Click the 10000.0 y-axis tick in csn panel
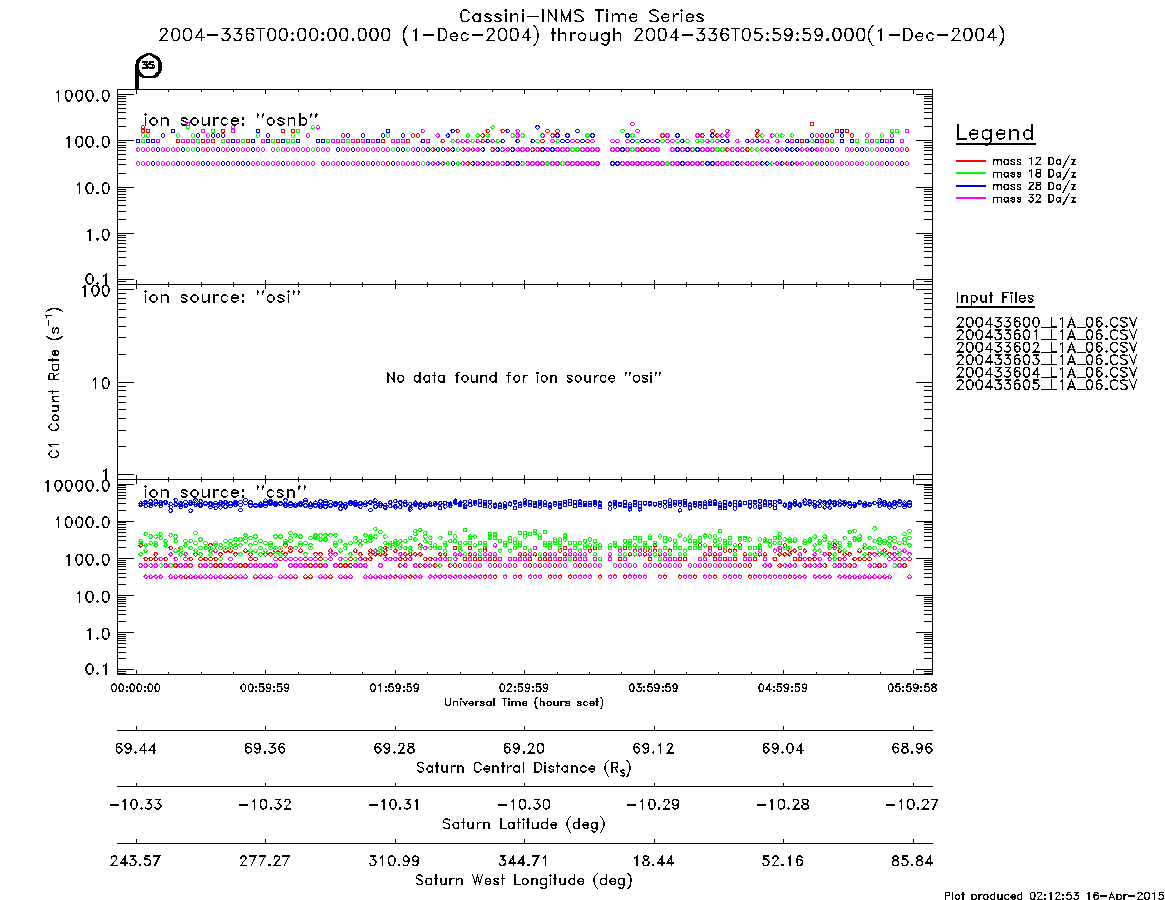Viewport: 1165px width, 900px height. [77, 486]
